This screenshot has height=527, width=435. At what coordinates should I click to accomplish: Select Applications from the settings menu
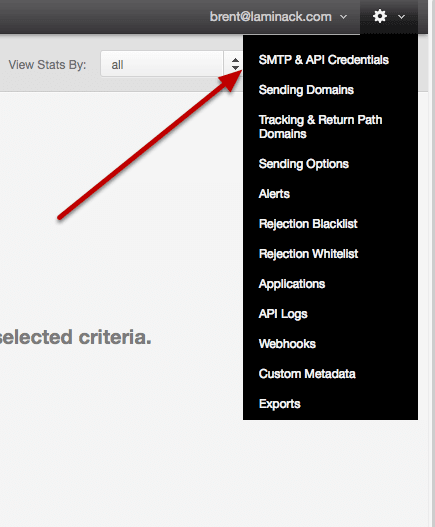point(291,284)
